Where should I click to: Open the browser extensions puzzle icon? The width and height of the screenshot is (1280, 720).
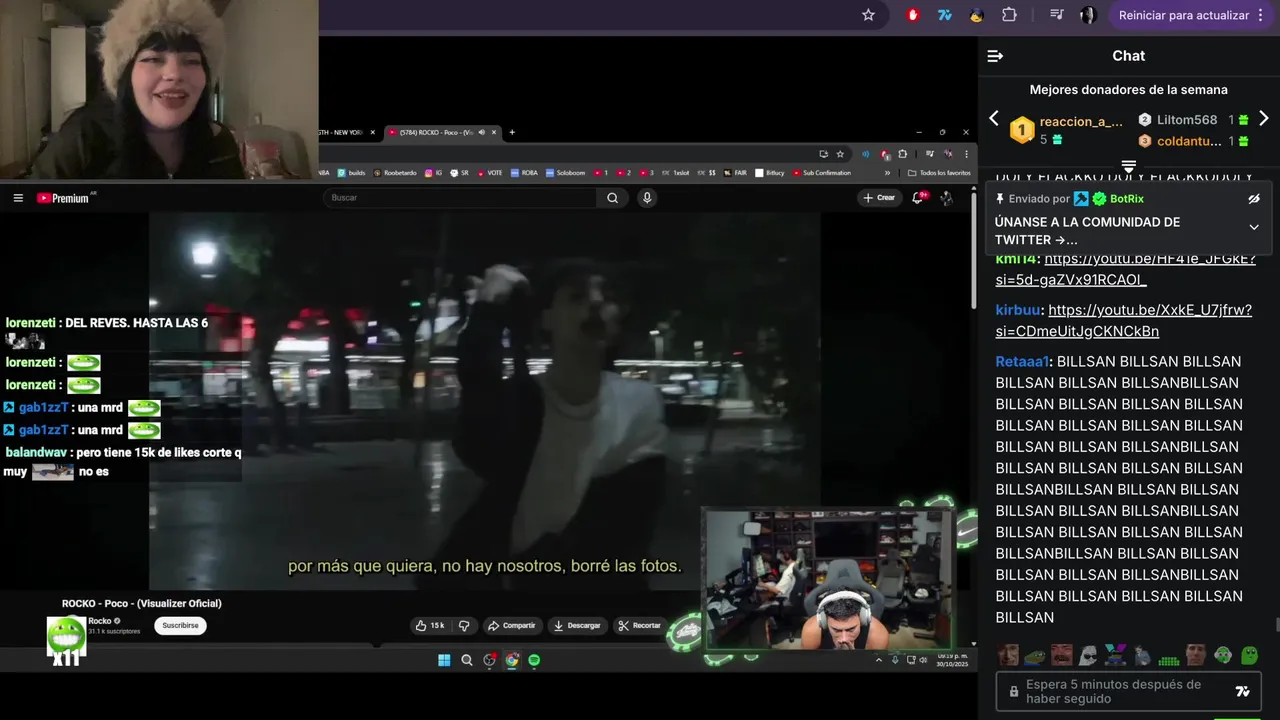coord(1009,15)
